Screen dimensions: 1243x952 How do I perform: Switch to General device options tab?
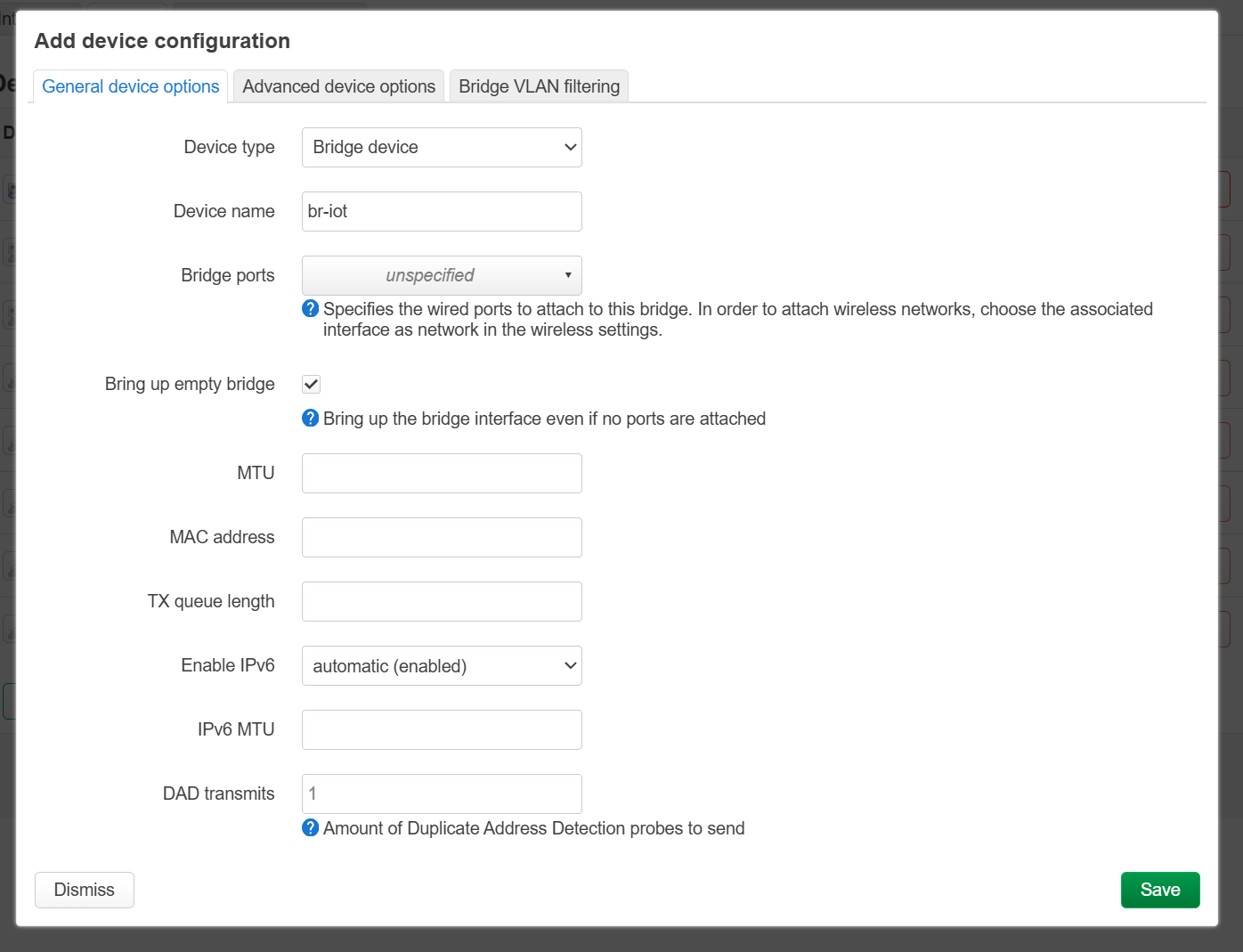(x=131, y=86)
